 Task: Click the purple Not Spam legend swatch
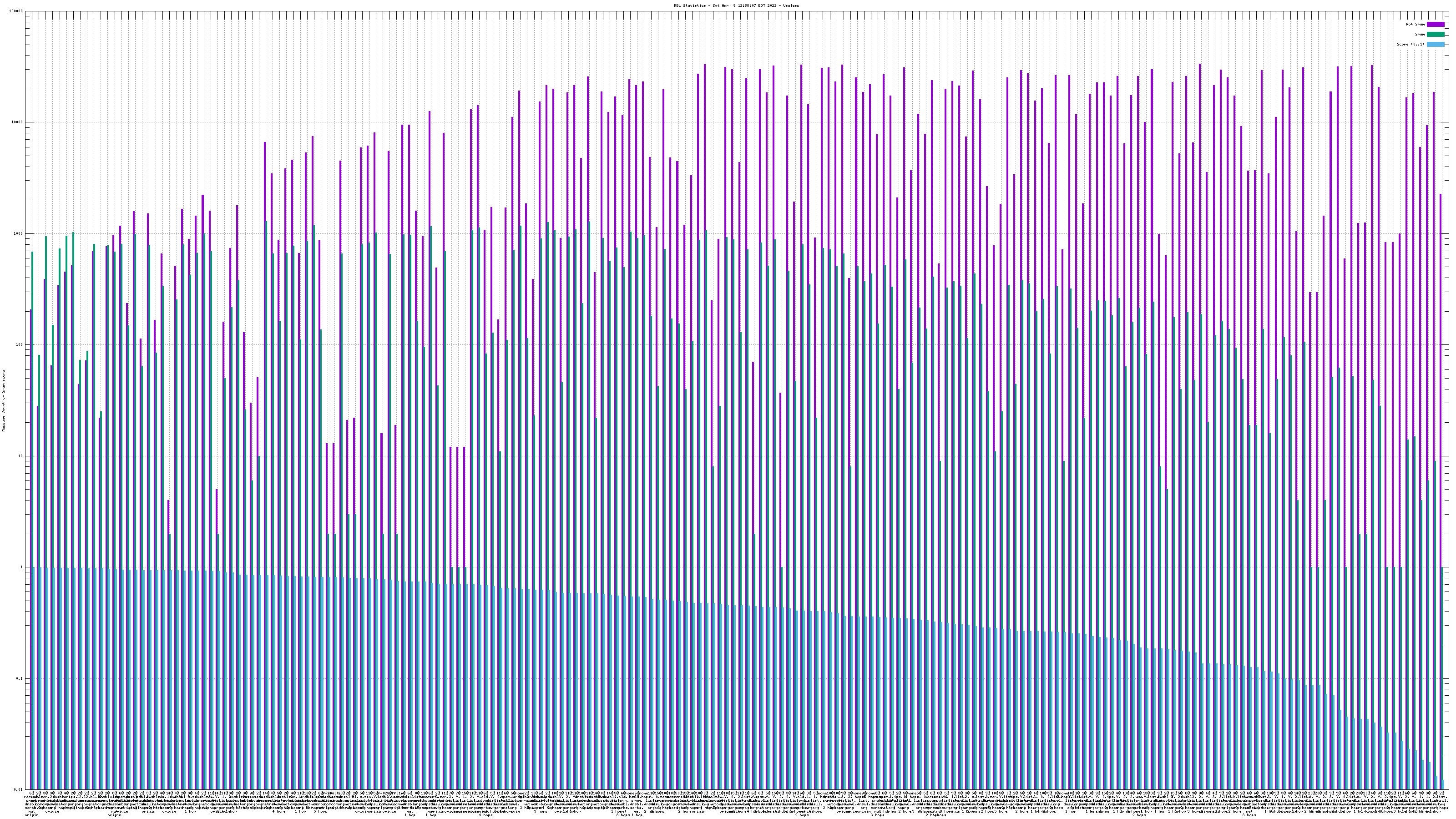tap(1435, 24)
